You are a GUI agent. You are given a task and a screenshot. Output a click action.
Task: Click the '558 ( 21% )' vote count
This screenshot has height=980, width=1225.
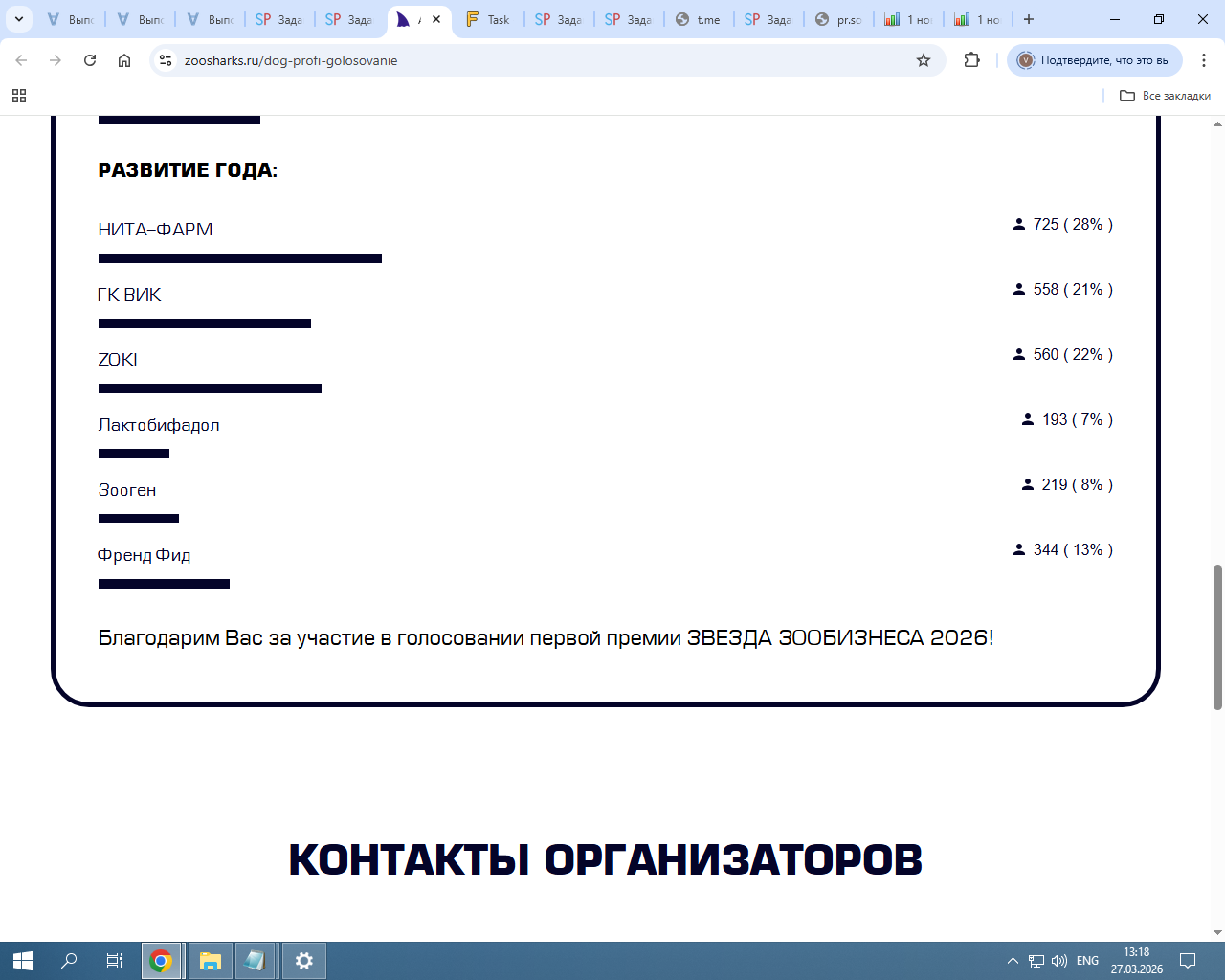1073,289
